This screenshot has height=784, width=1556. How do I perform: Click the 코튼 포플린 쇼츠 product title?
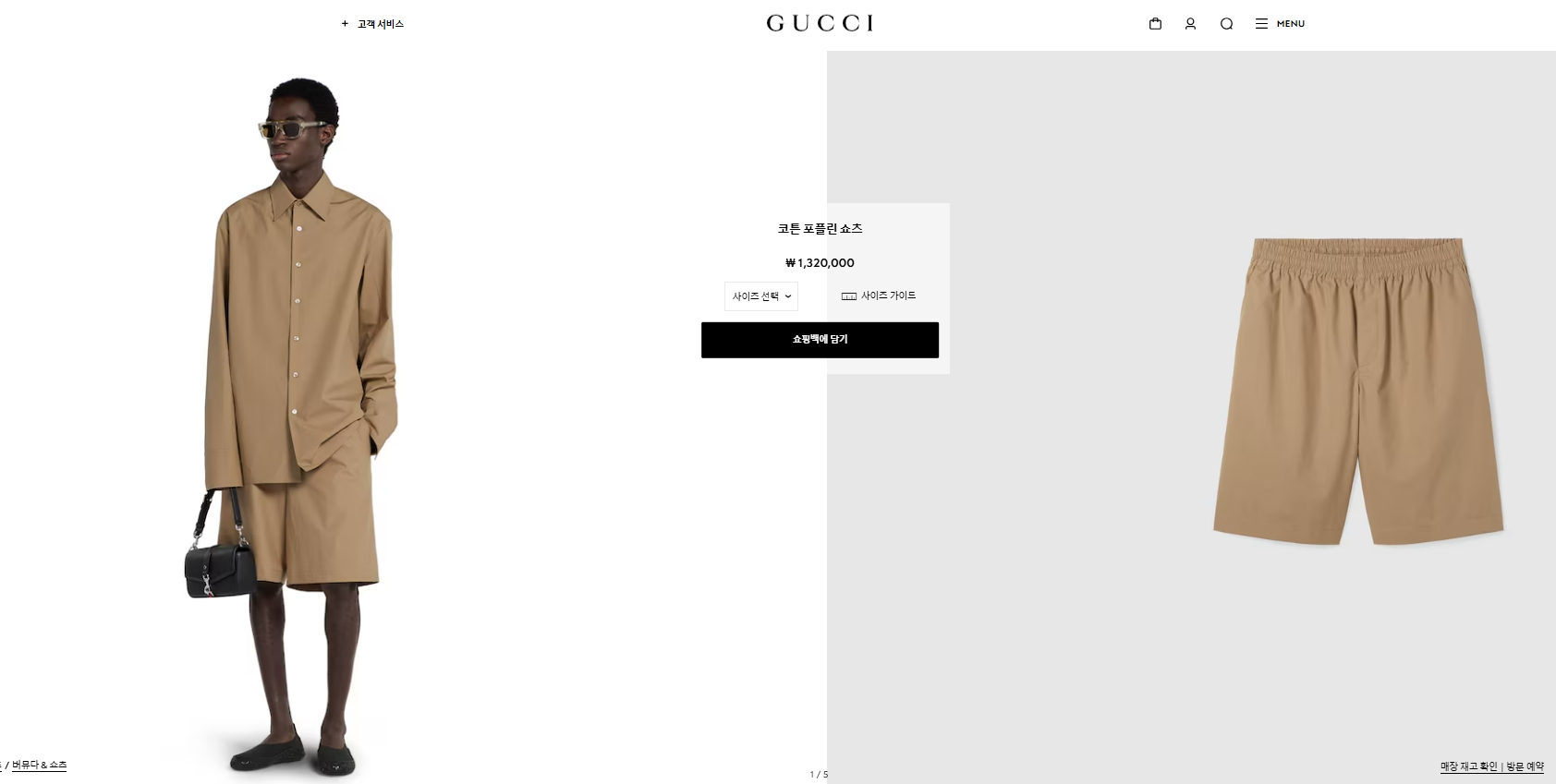click(820, 228)
